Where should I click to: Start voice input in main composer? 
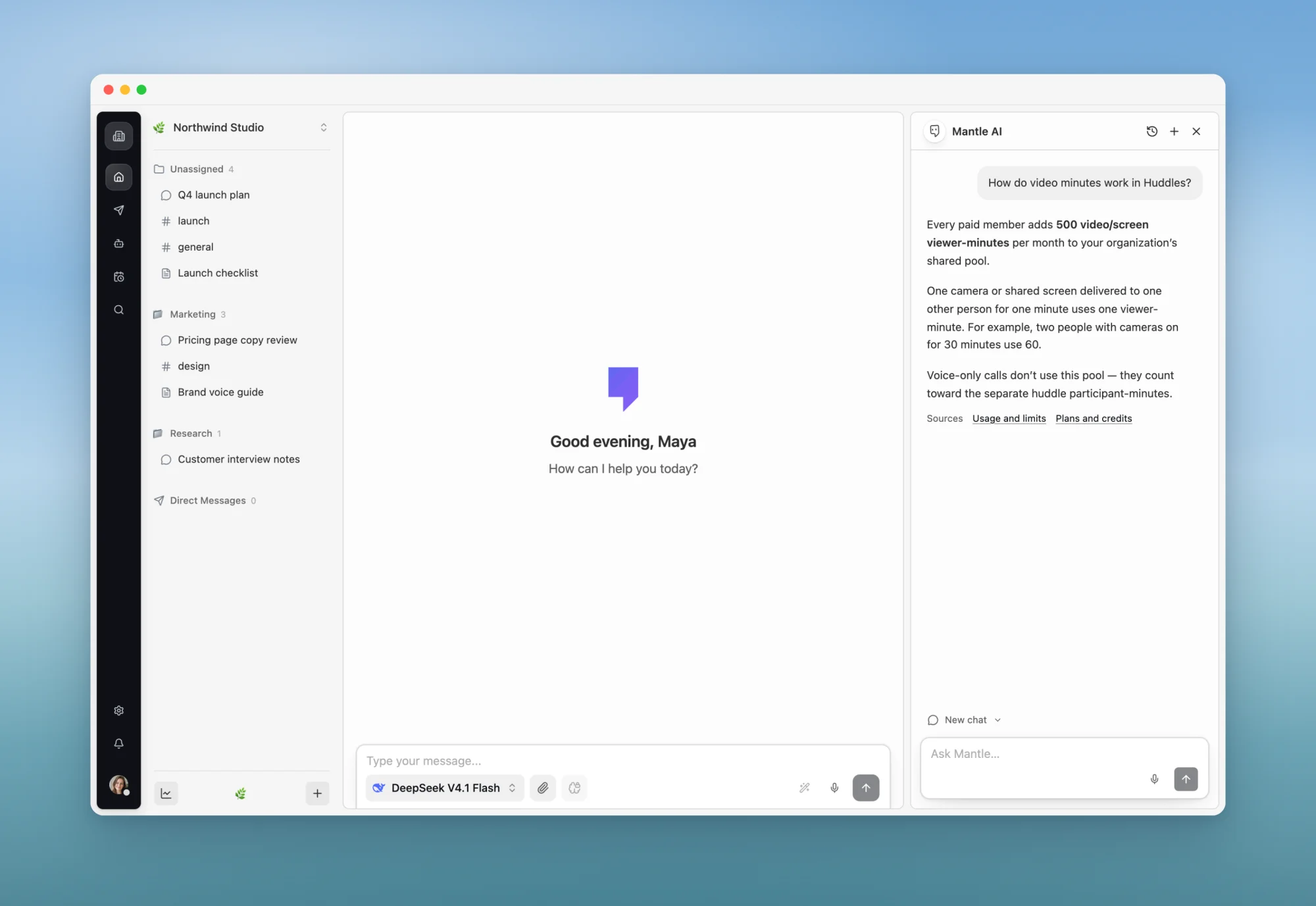(834, 788)
